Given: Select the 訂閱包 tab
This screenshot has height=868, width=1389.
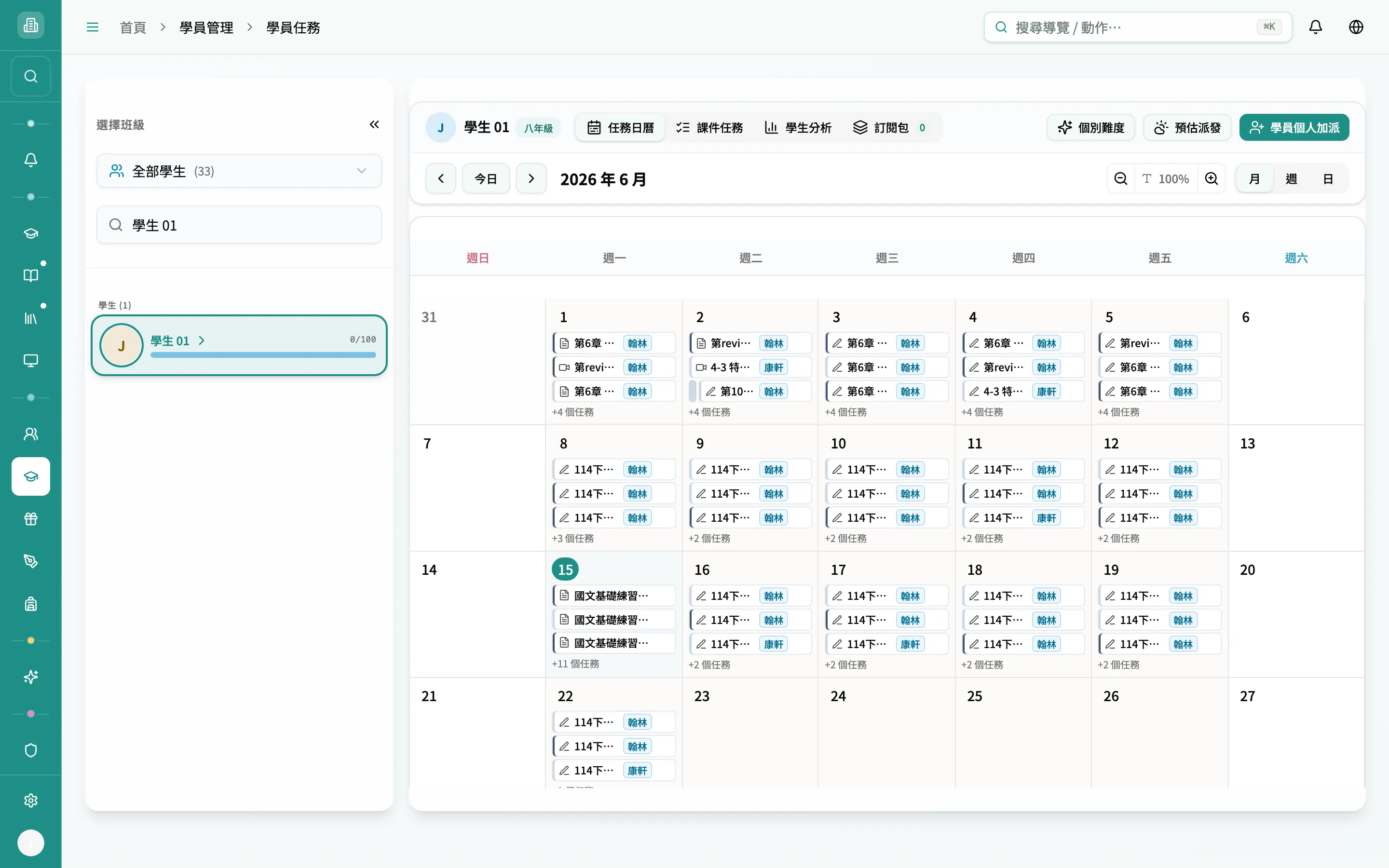Looking at the screenshot, I should pyautogui.click(x=889, y=127).
